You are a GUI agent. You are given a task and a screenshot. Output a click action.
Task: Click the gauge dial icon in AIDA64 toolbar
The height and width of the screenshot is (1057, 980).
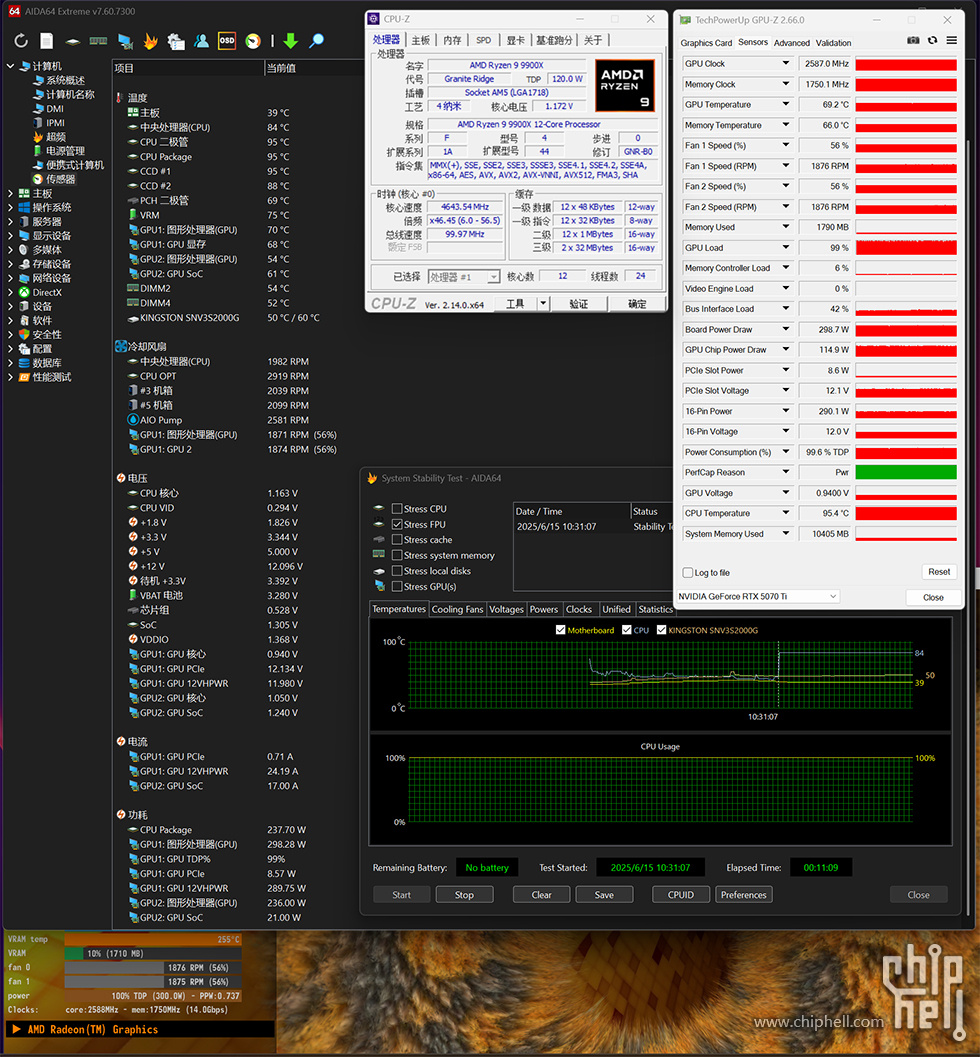tap(253, 41)
